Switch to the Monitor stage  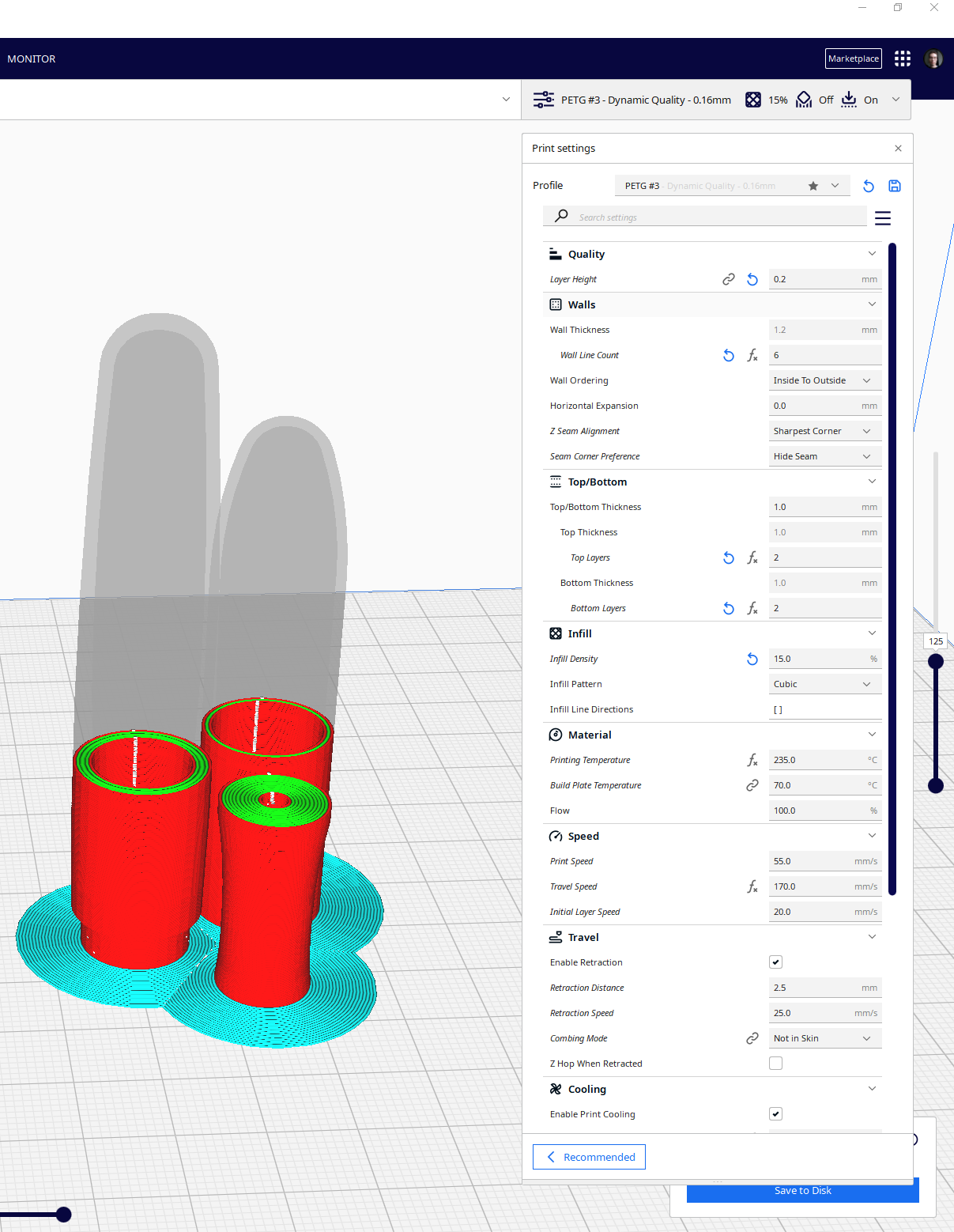(x=32, y=59)
